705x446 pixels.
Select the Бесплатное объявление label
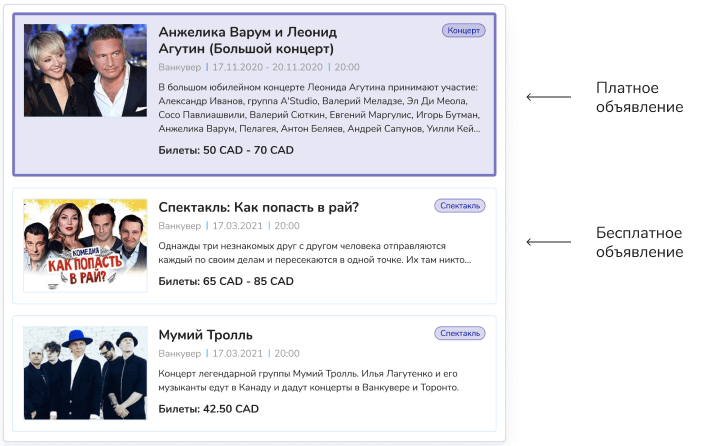click(x=639, y=242)
